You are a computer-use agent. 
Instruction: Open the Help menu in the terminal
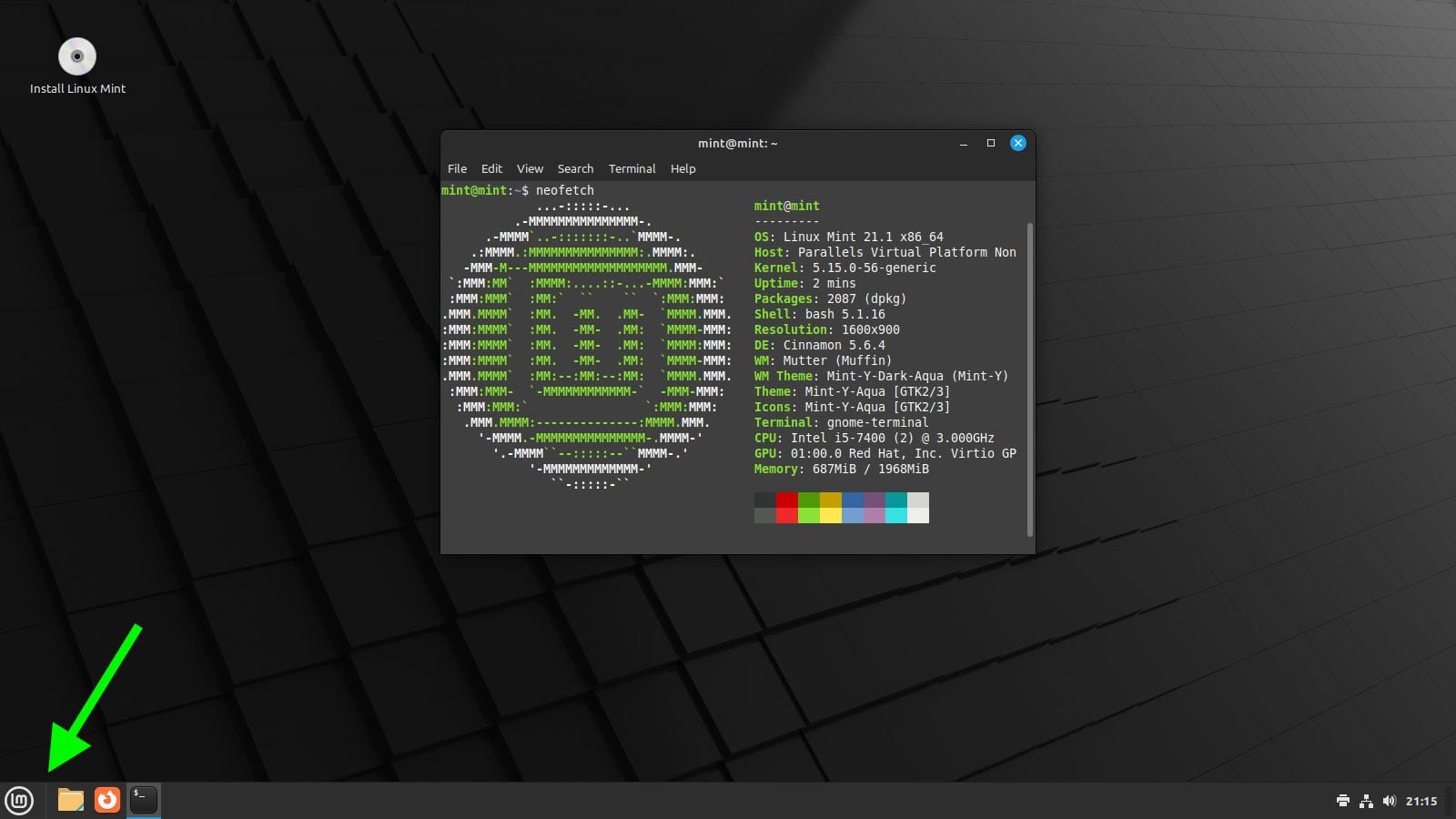(x=682, y=168)
